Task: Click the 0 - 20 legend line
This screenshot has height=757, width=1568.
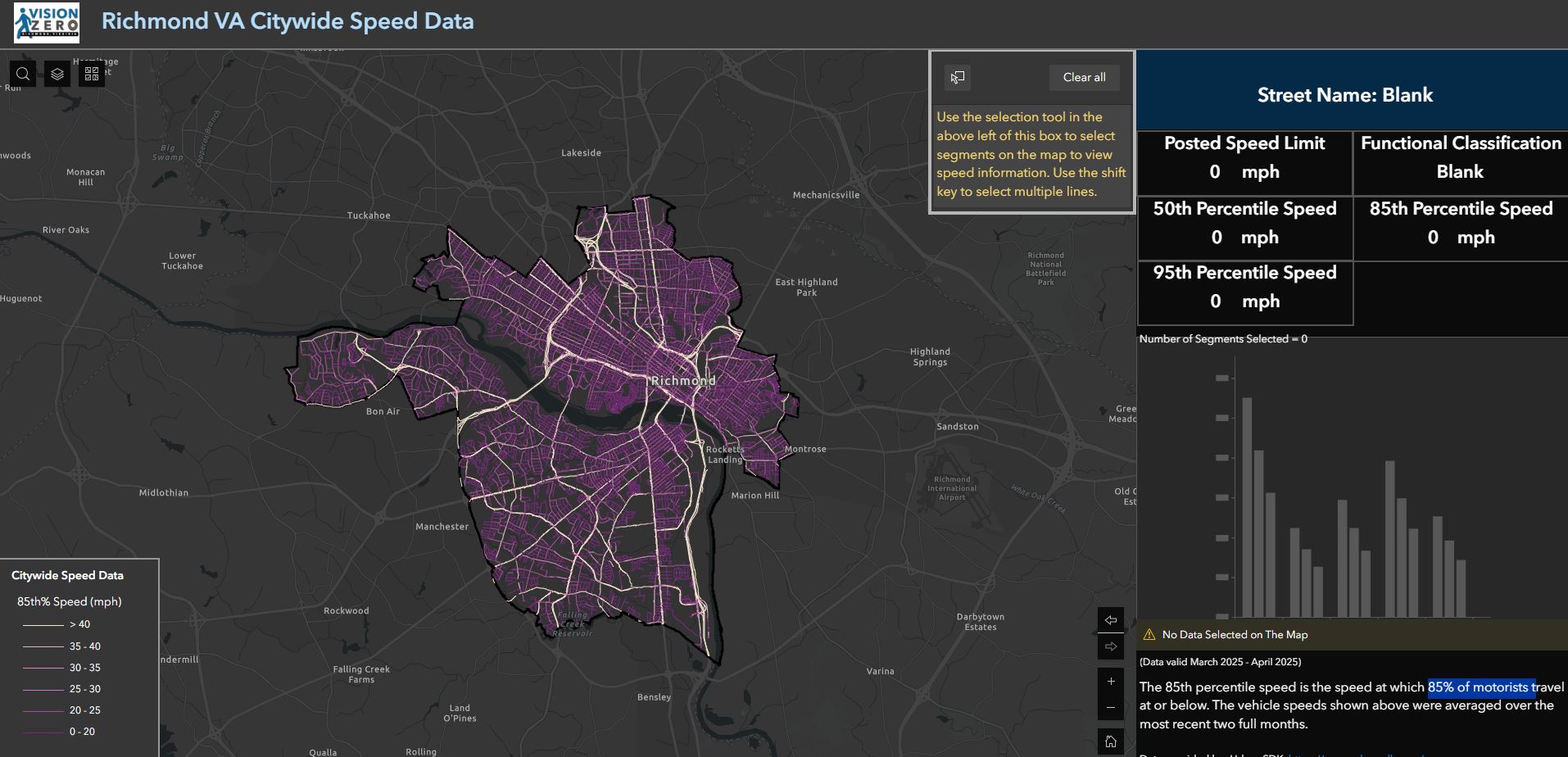Action: pos(43,732)
